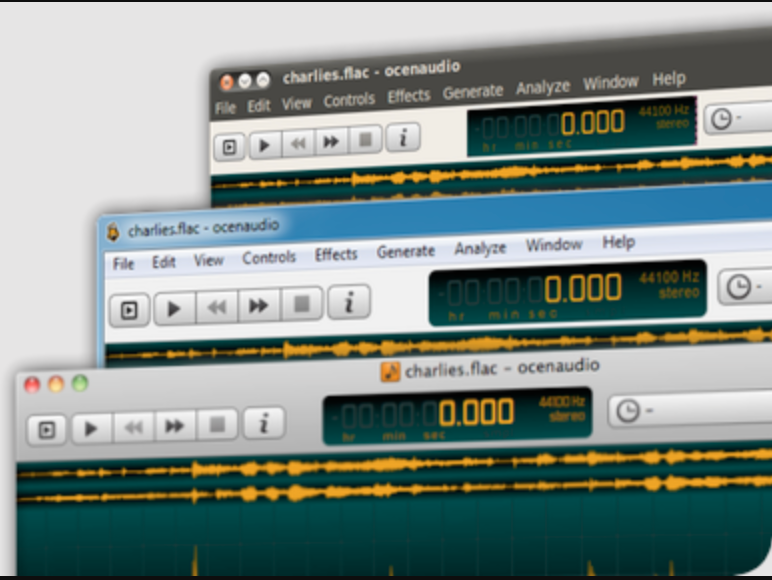The width and height of the screenshot is (772, 580).
Task: Toggle sidebar panel icon in Ubuntu window
Action: tap(229, 147)
